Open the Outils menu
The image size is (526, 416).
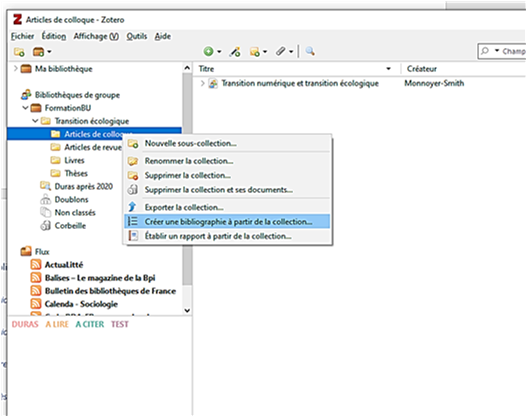point(137,36)
